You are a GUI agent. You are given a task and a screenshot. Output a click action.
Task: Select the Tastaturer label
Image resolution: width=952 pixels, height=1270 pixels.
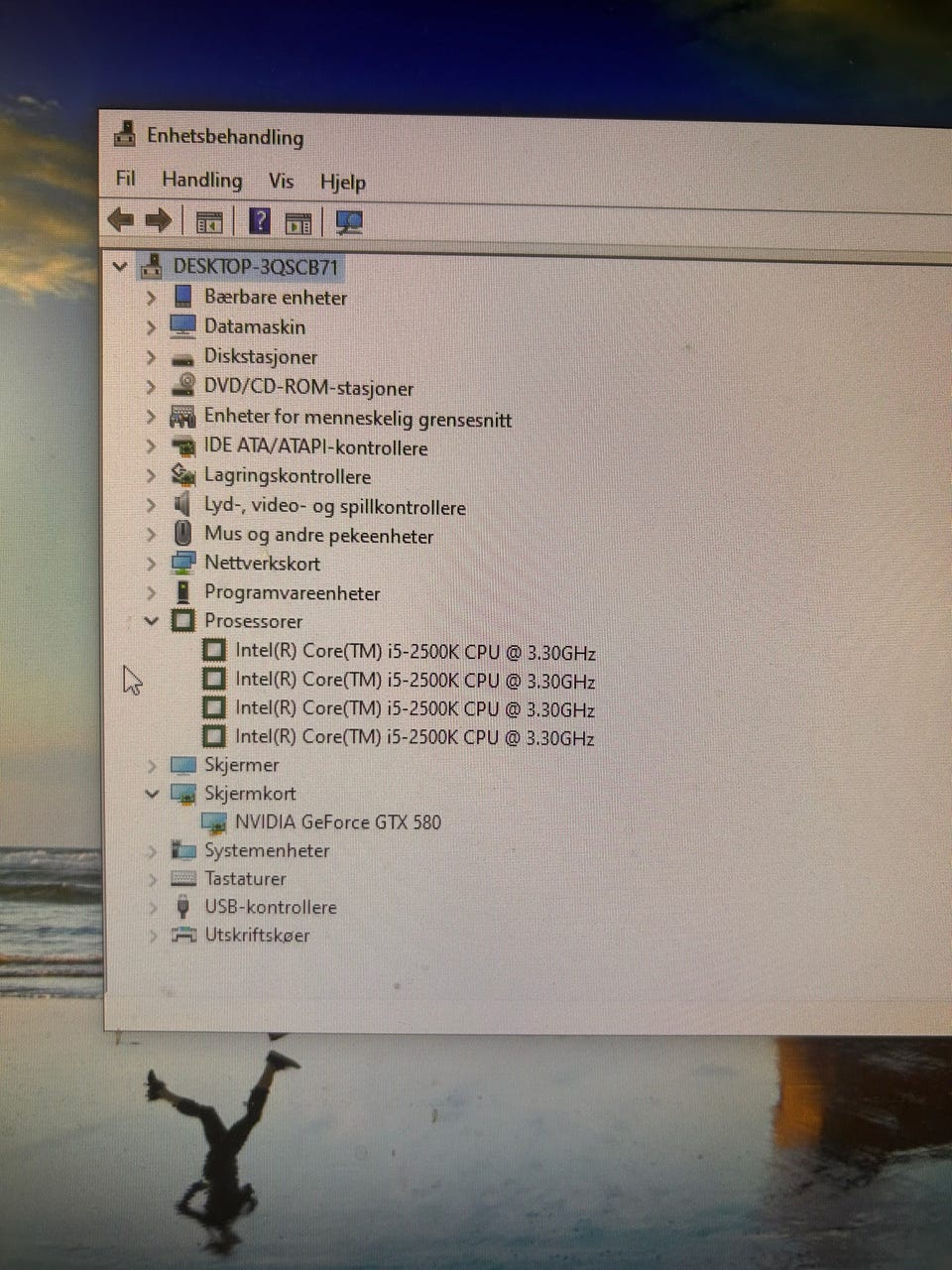pos(245,879)
